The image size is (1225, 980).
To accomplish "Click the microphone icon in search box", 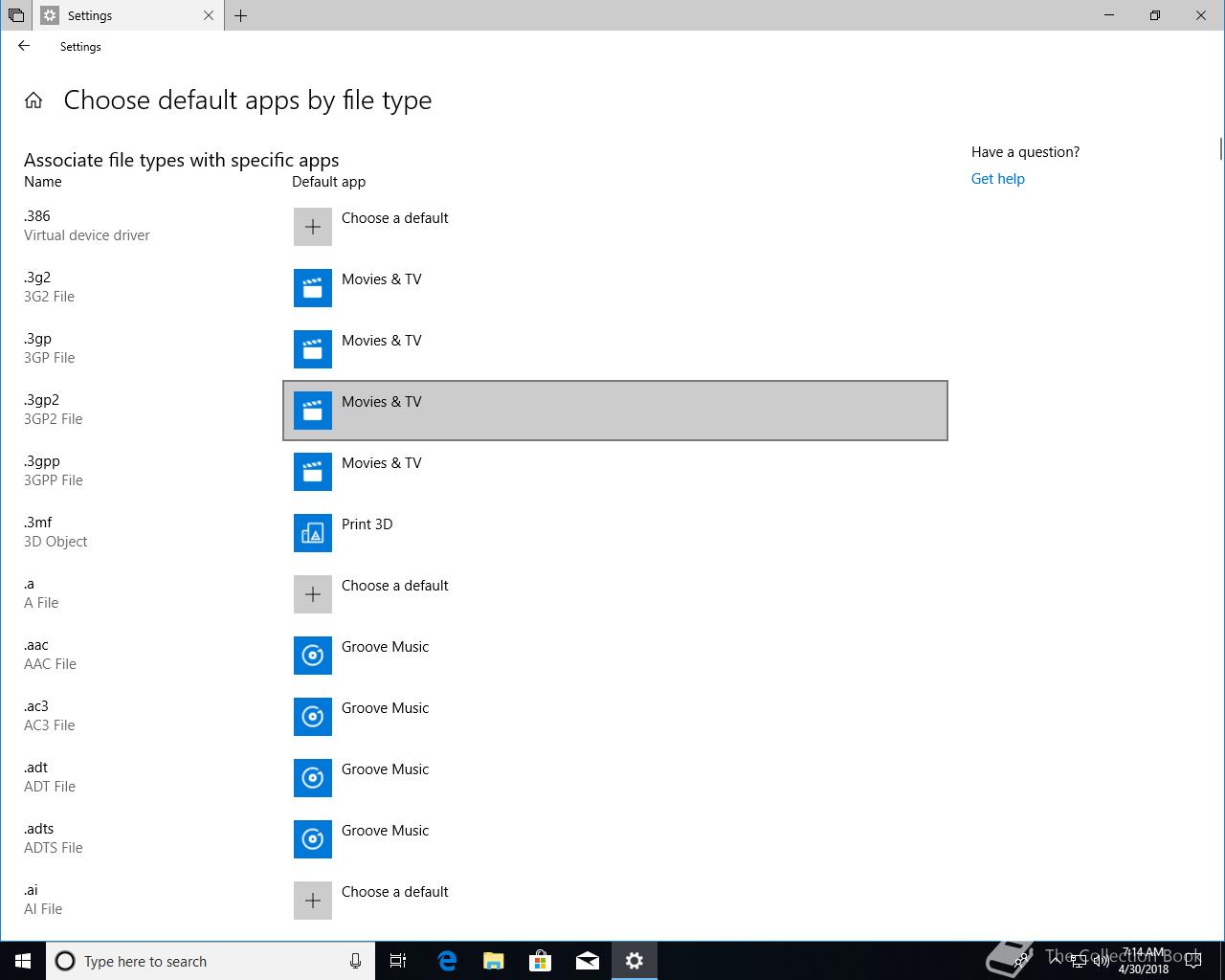I will click(355, 961).
